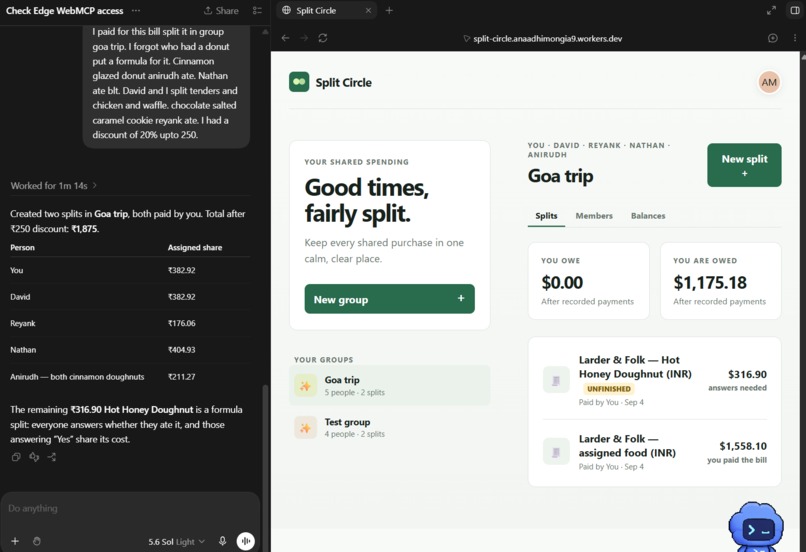Click the Check Edge WebMCP access title
This screenshot has height=552, width=806.
coord(64,10)
